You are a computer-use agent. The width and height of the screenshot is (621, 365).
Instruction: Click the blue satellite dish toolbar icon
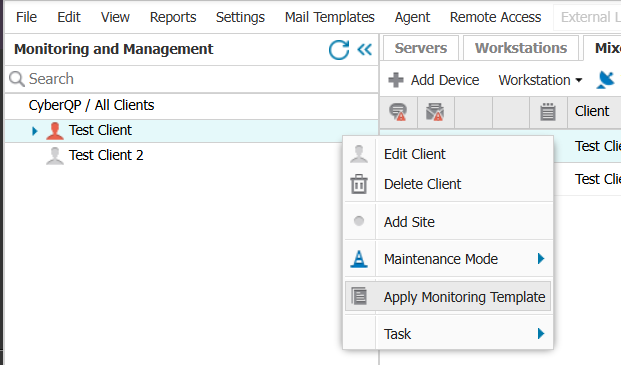click(605, 80)
